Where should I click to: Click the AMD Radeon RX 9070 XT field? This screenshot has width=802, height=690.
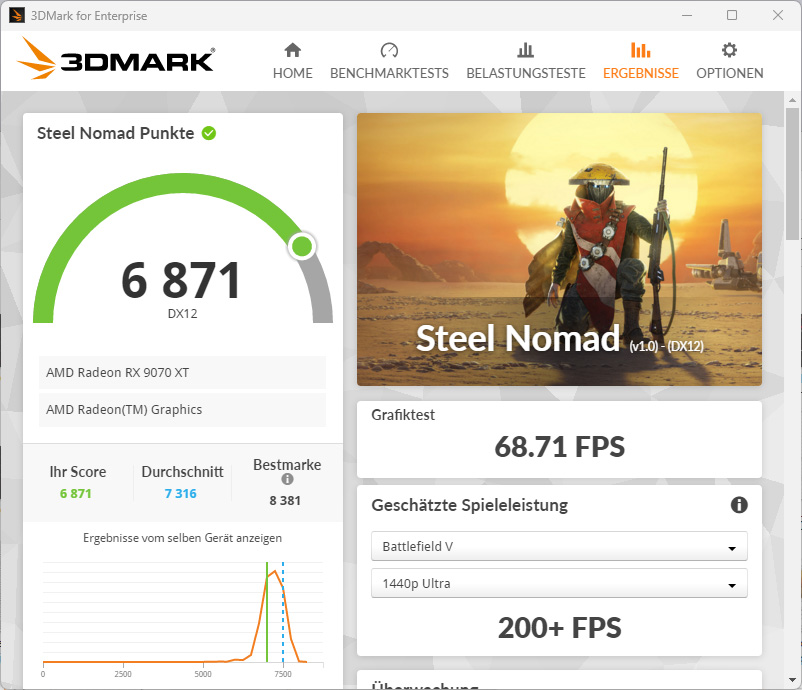tap(182, 372)
